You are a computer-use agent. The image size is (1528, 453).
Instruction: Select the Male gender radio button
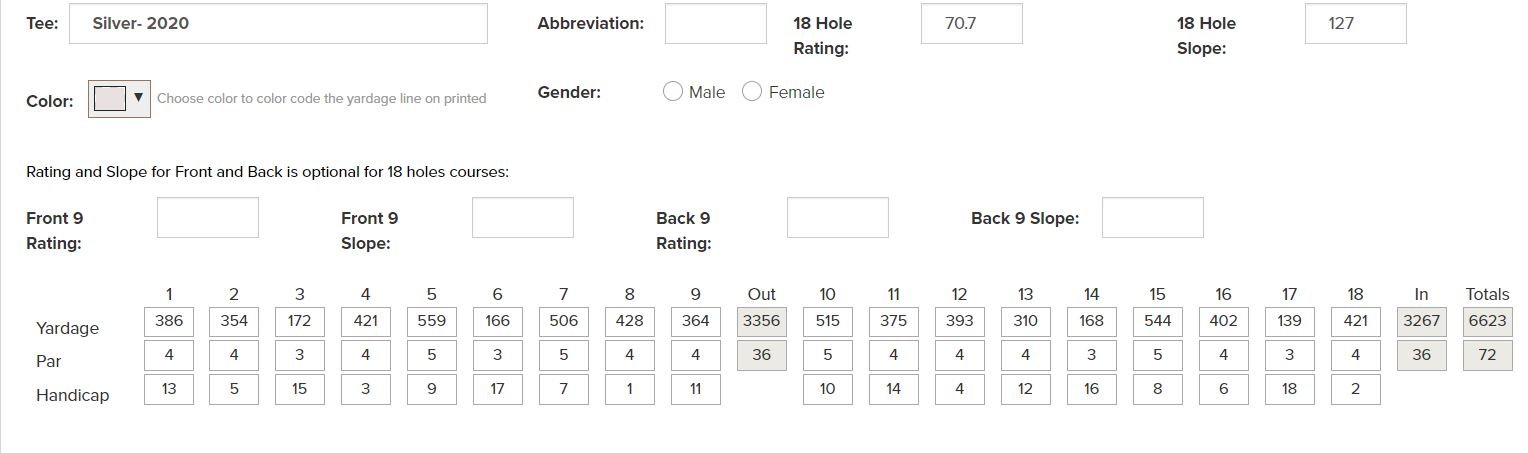click(673, 92)
